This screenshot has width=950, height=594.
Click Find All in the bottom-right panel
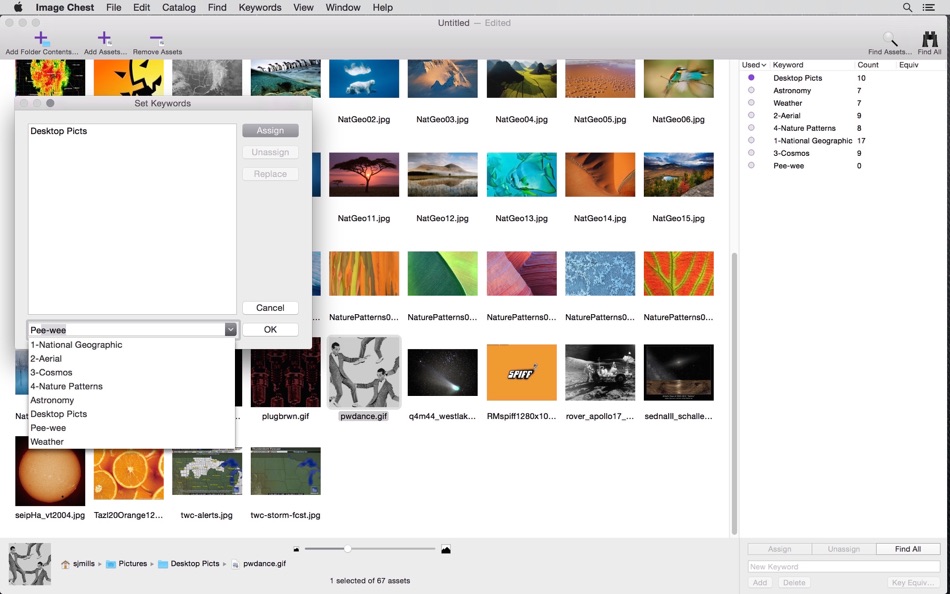(907, 548)
